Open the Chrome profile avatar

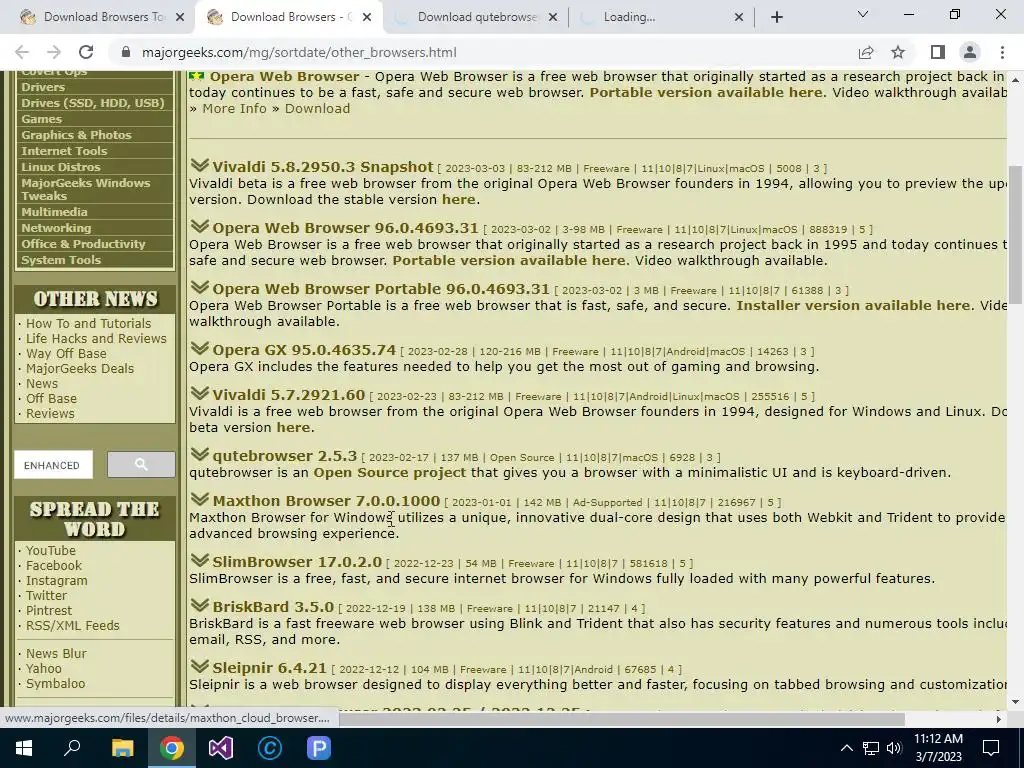[970, 52]
